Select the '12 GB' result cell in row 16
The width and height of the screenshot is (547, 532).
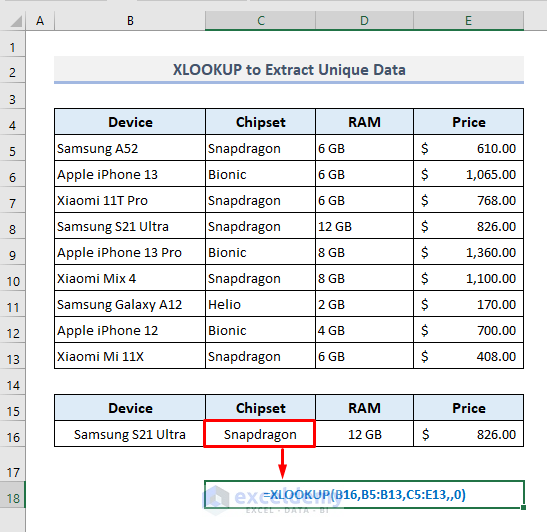pyautogui.click(x=364, y=434)
